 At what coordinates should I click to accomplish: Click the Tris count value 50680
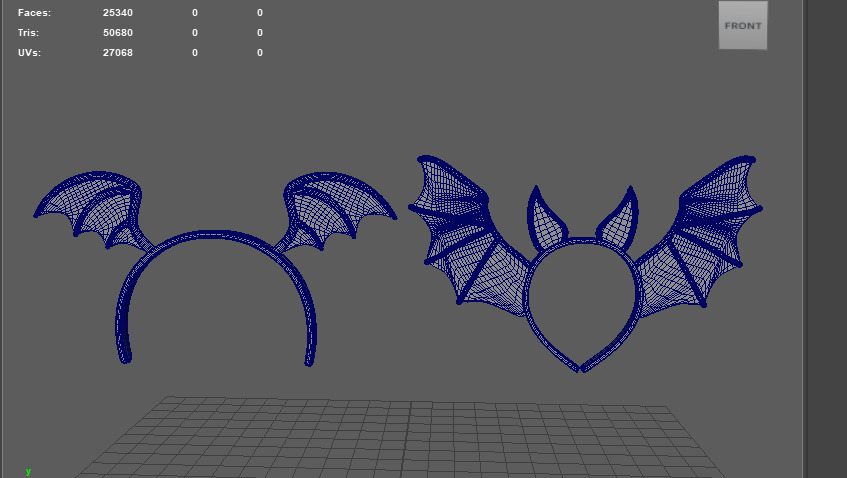tap(118, 32)
